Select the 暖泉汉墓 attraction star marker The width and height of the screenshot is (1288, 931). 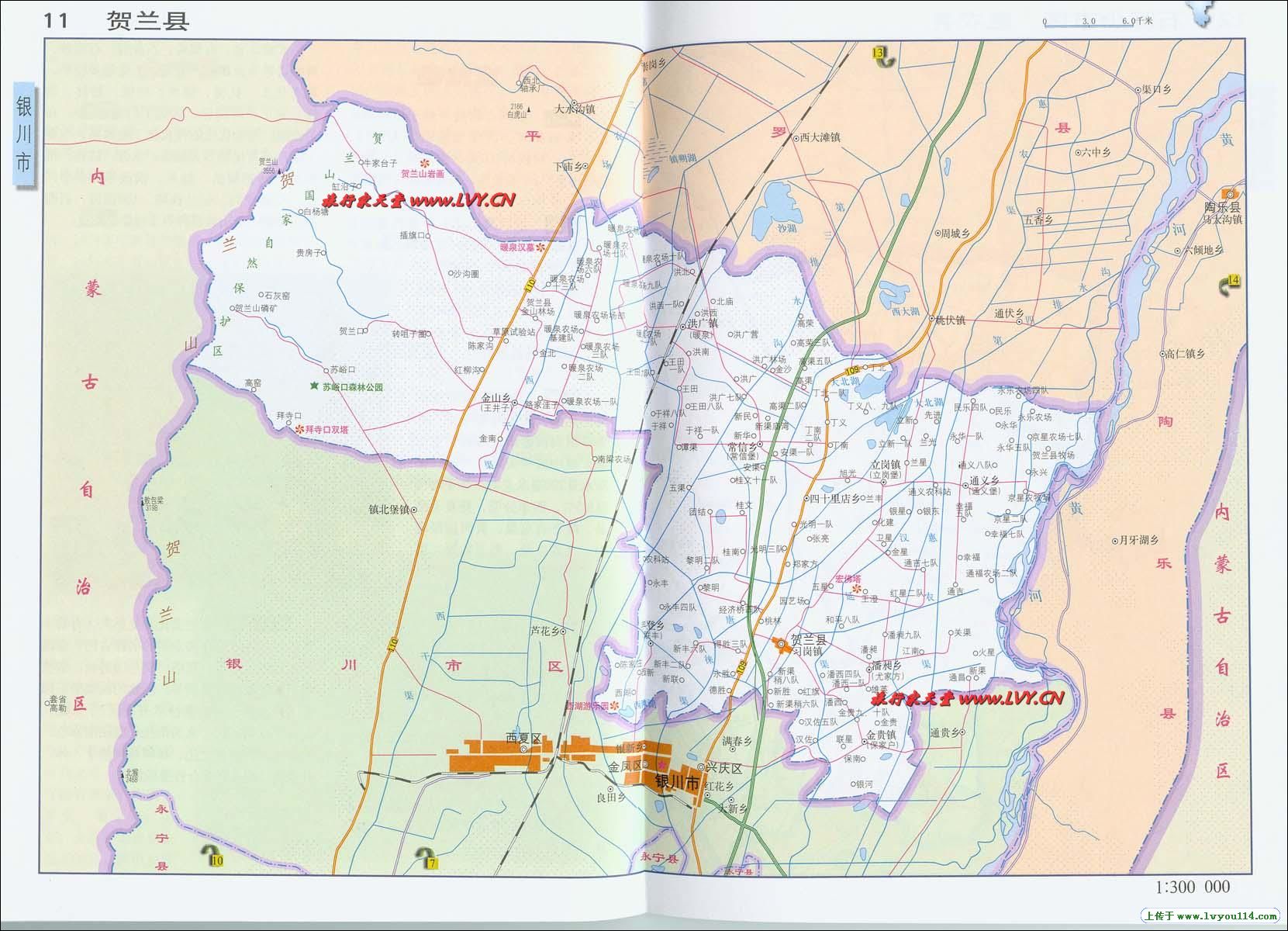tap(541, 247)
